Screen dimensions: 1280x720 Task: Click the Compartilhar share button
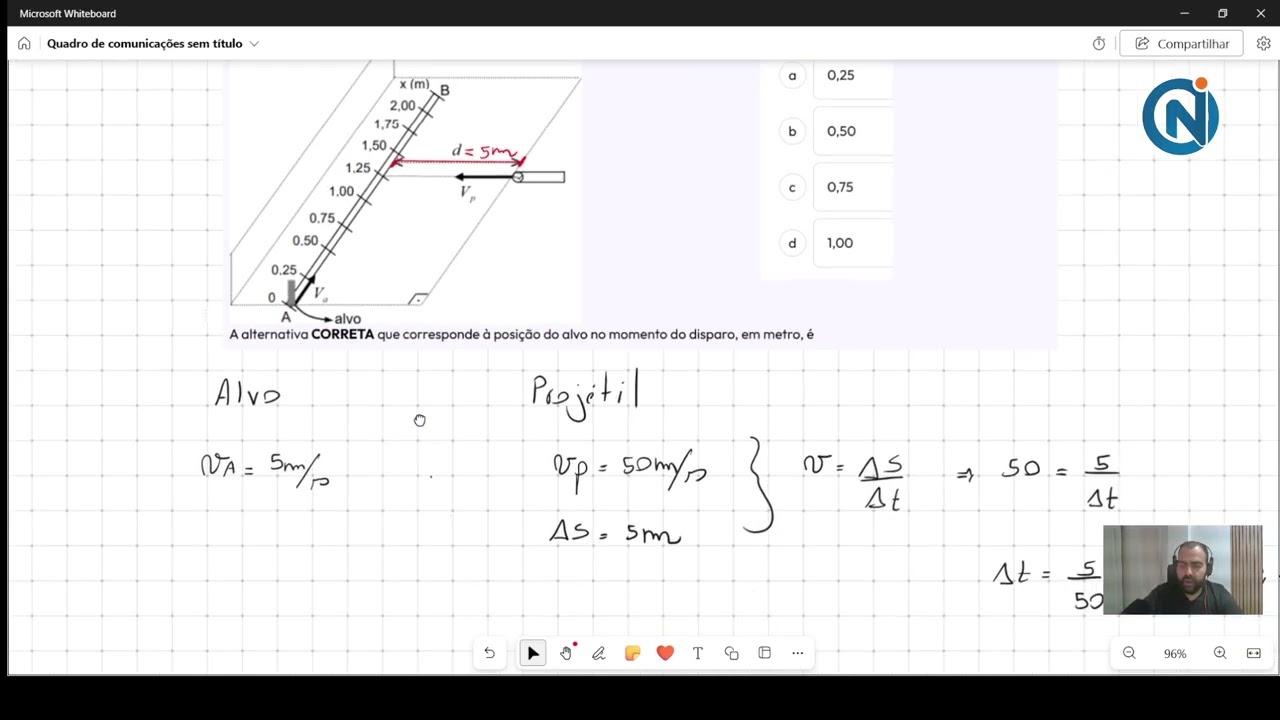pyautogui.click(x=1182, y=44)
